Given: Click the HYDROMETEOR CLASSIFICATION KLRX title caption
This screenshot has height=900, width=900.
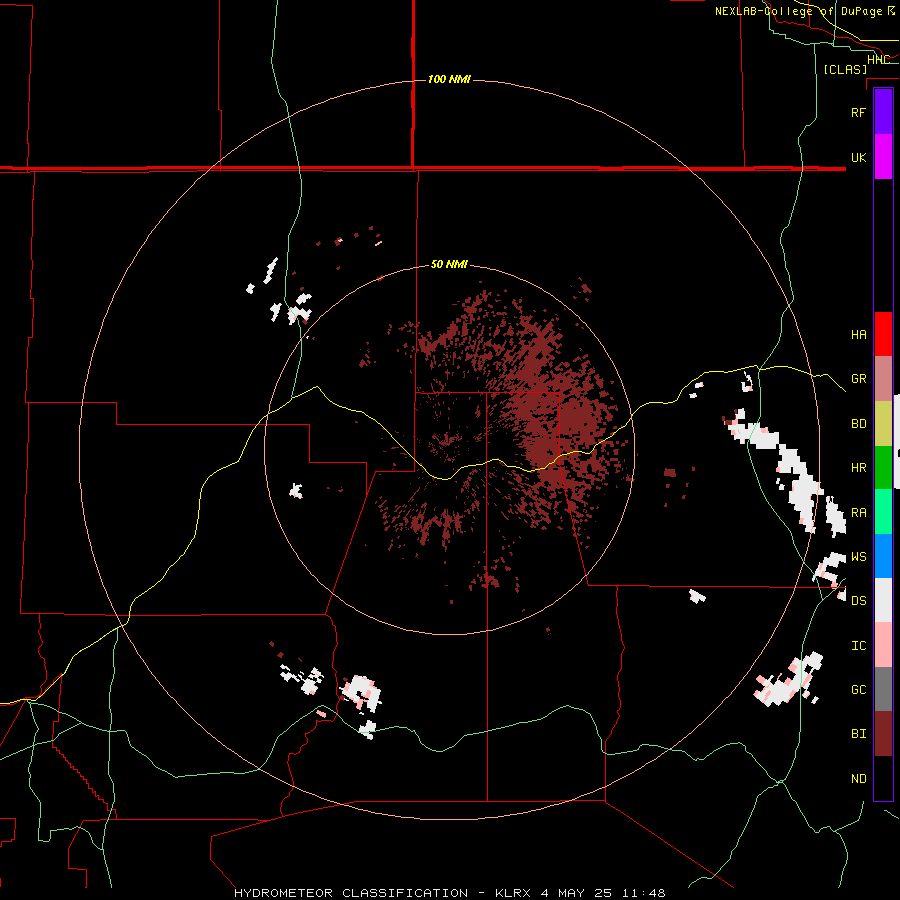Looking at the screenshot, I should click(449, 893).
